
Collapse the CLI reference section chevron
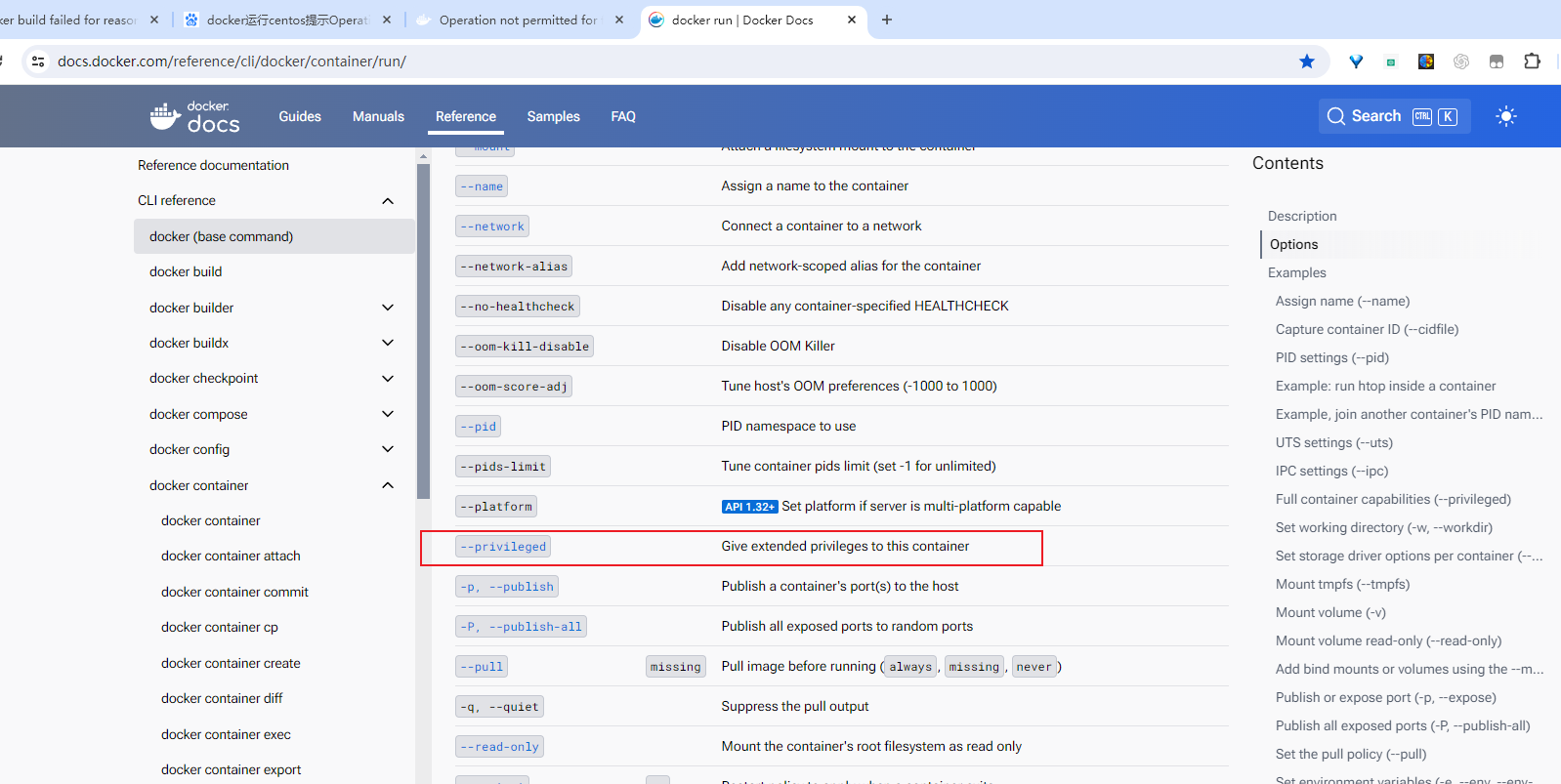(388, 201)
